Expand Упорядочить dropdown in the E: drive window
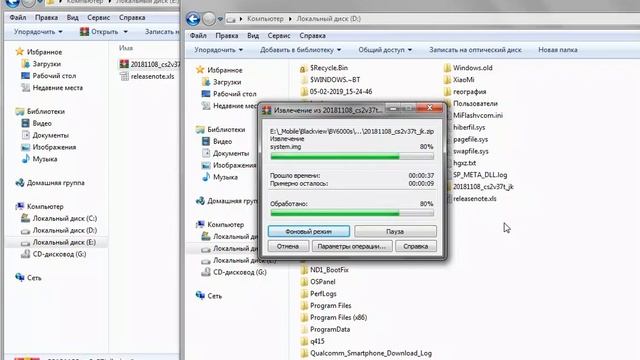Screen dimensions: 640x360 38,31
